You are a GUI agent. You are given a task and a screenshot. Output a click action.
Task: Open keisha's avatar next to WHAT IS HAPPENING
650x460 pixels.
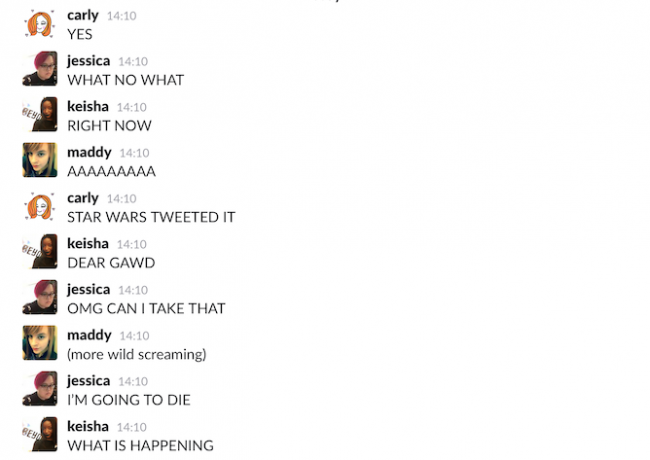(x=40, y=434)
